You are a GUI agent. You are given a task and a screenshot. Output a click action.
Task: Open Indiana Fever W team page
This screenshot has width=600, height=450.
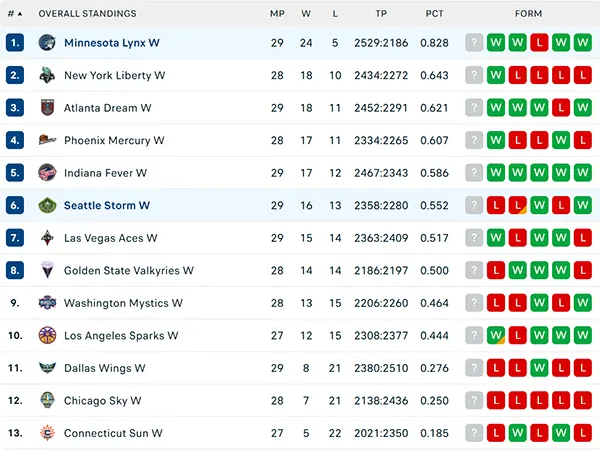point(105,173)
